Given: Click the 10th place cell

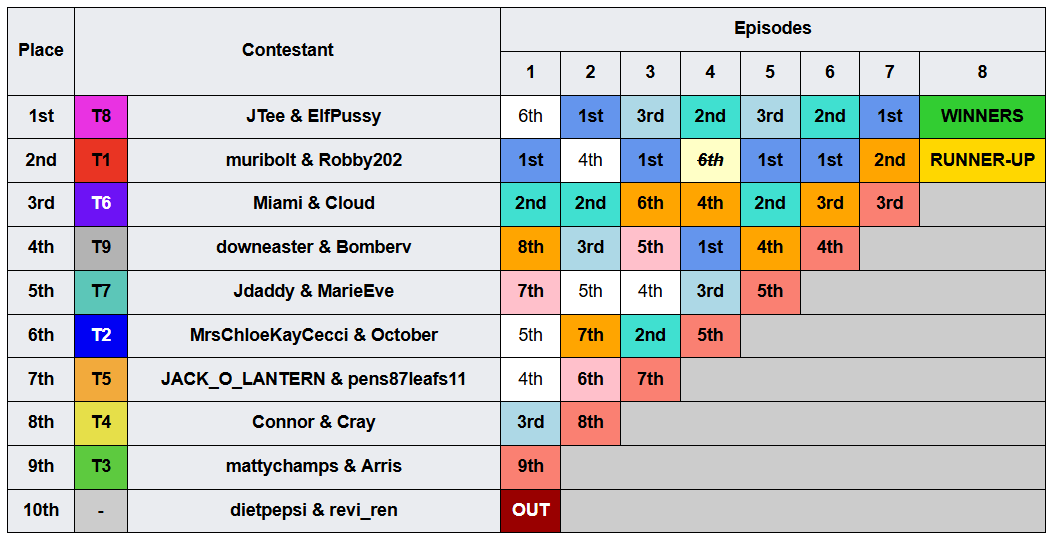Looking at the screenshot, I should (41, 510).
